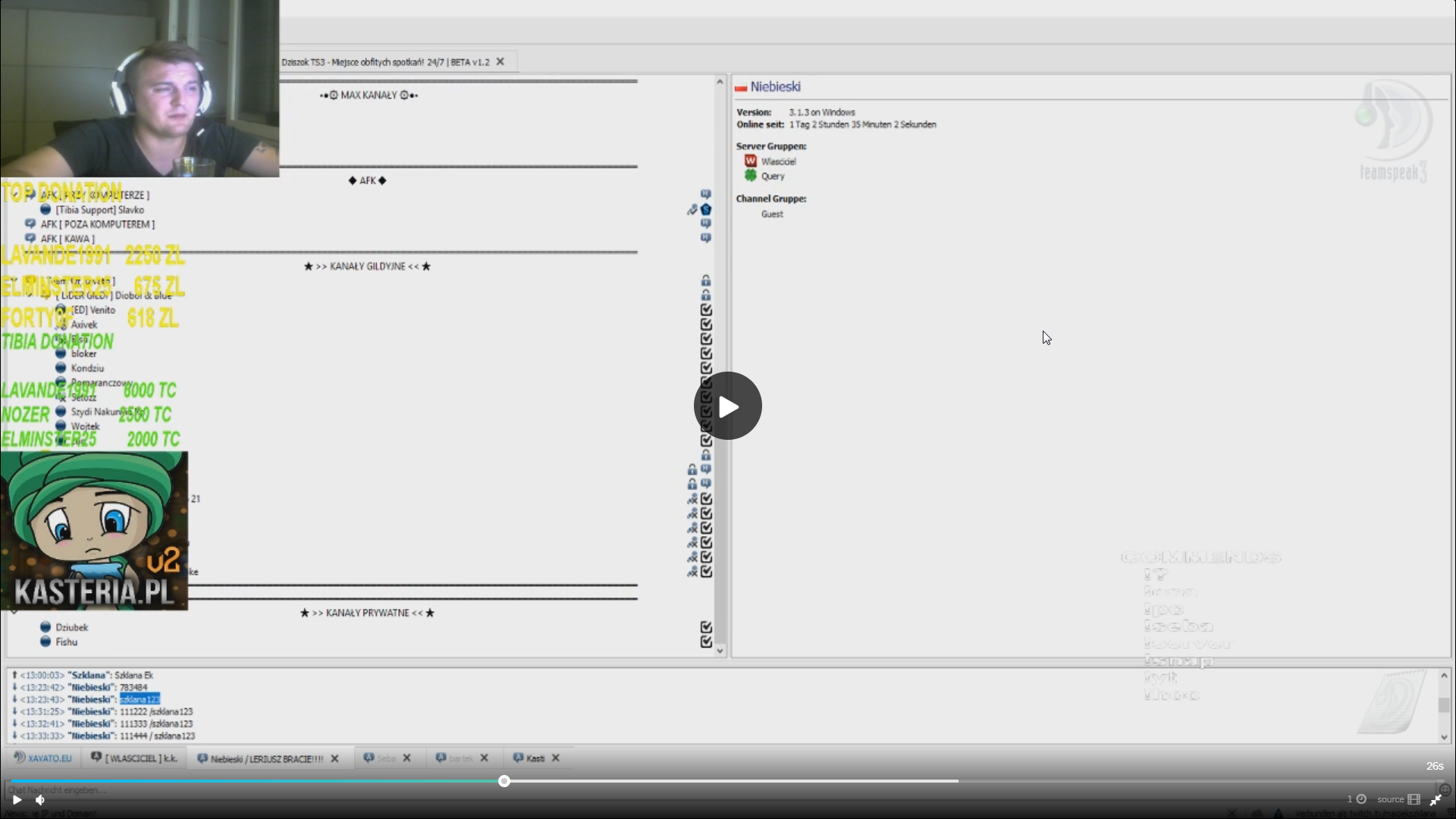This screenshot has width=1456, height=819.
Task: Select channel AFK [ KAWA ]
Action: coord(67,239)
